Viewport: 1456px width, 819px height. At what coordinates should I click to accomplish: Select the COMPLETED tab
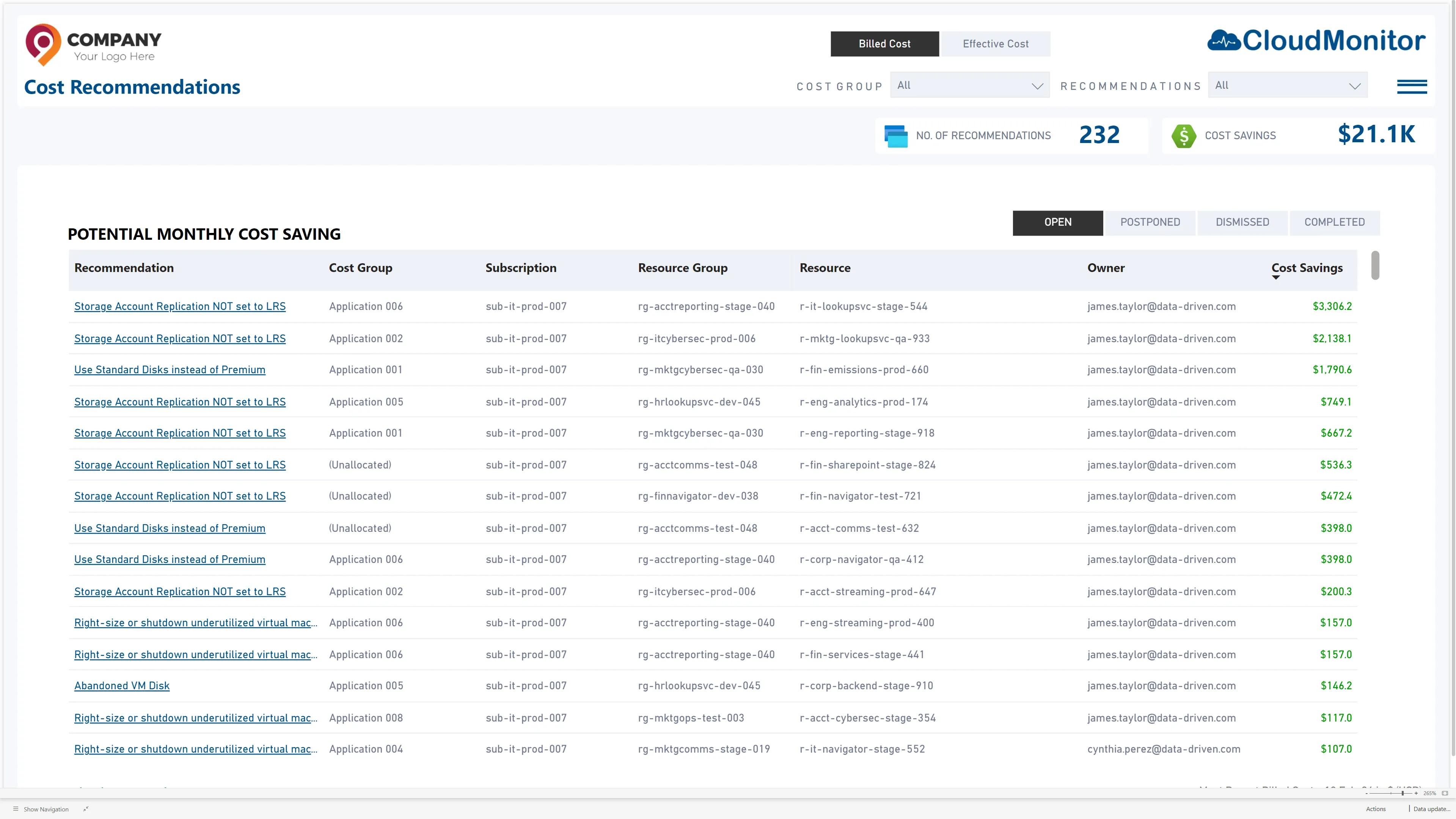click(1335, 223)
